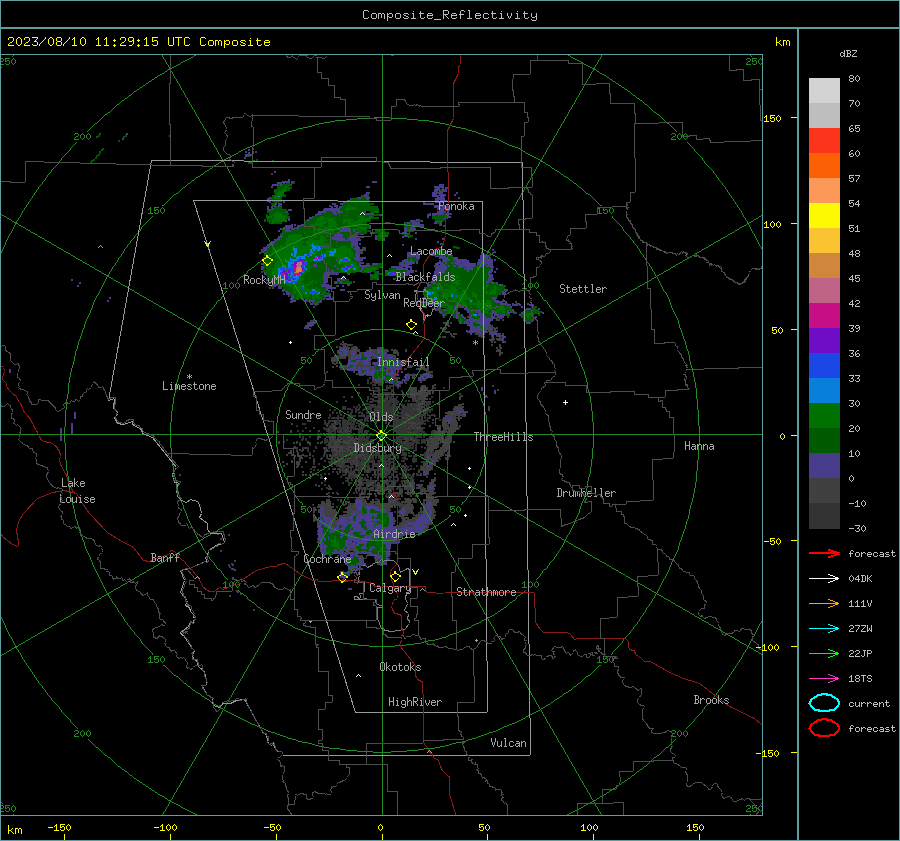900x841 pixels.
Task: Click the Calgary city label
Action: 390,588
